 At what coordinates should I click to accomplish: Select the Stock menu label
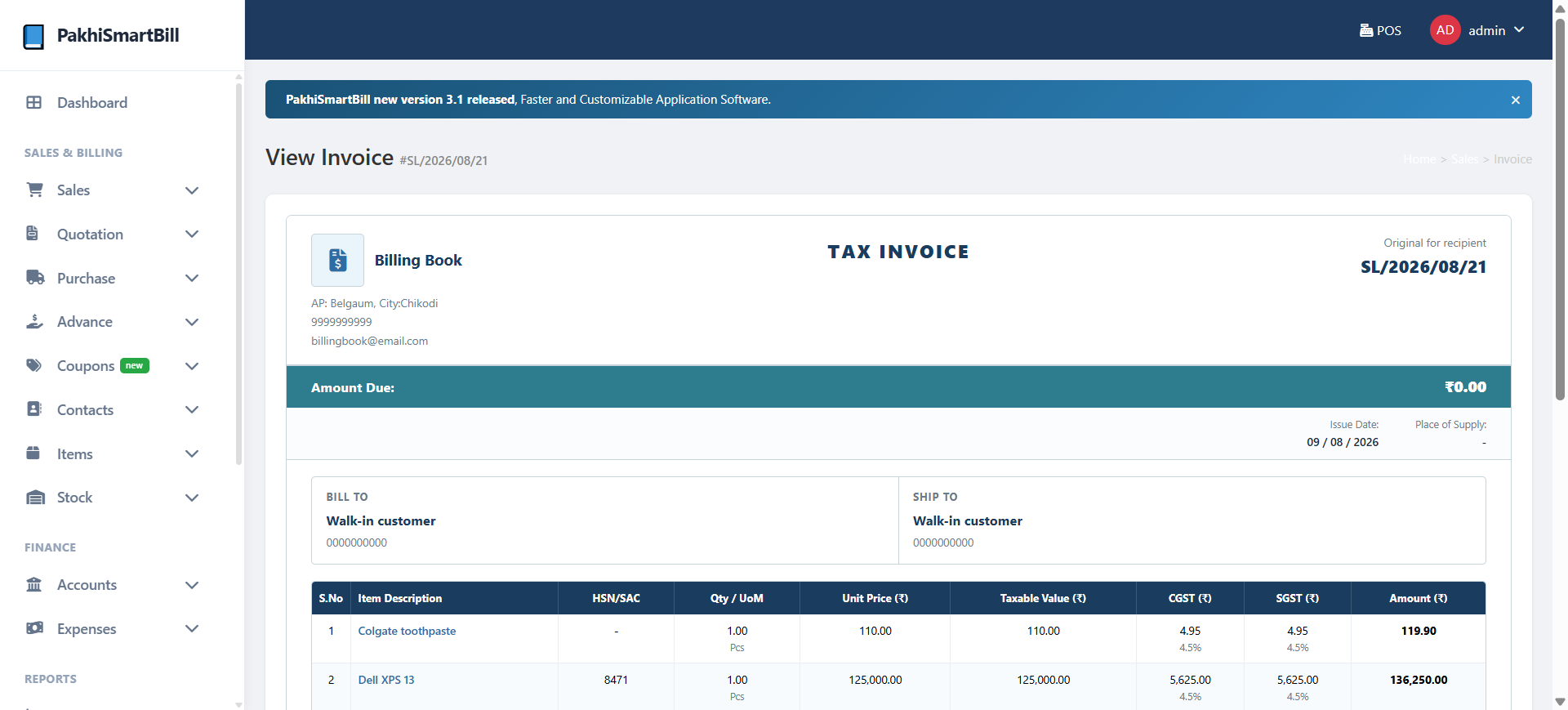(74, 498)
